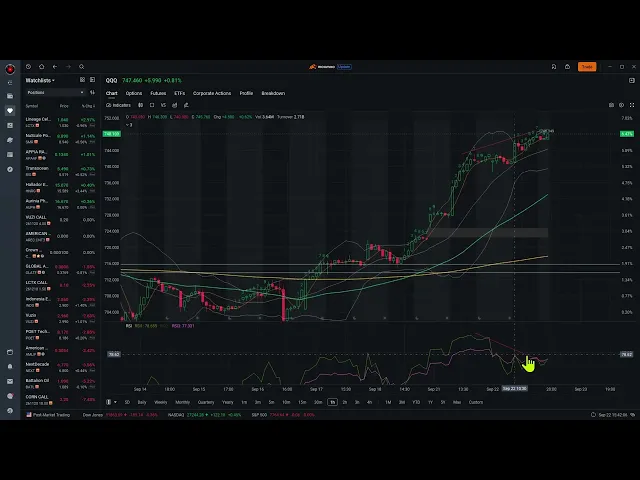Sort the watchlist by % Chg column
Viewport: 640px width, 480px height.
(88, 106)
